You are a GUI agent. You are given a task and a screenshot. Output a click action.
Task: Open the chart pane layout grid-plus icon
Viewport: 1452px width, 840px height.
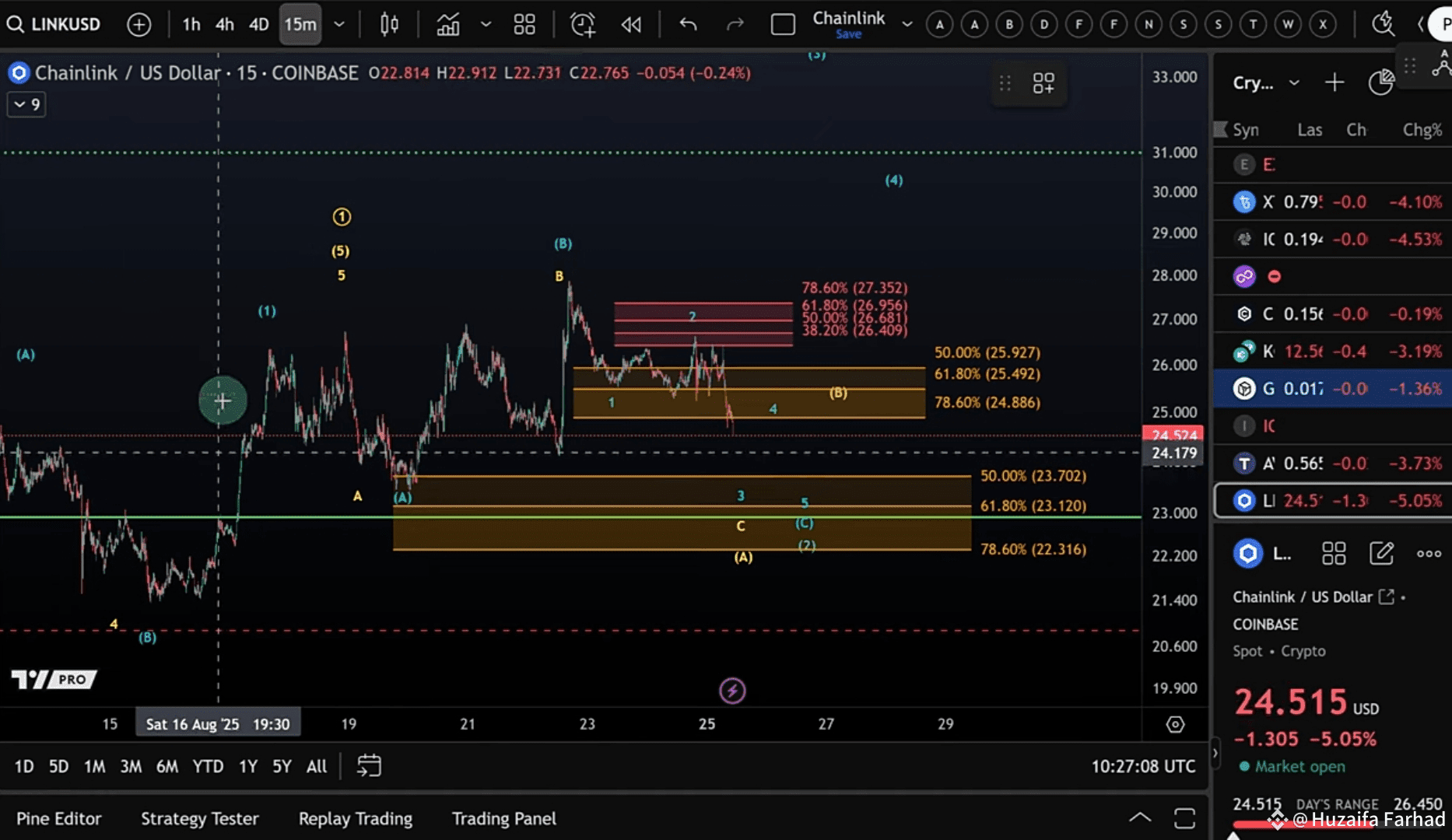[1043, 83]
